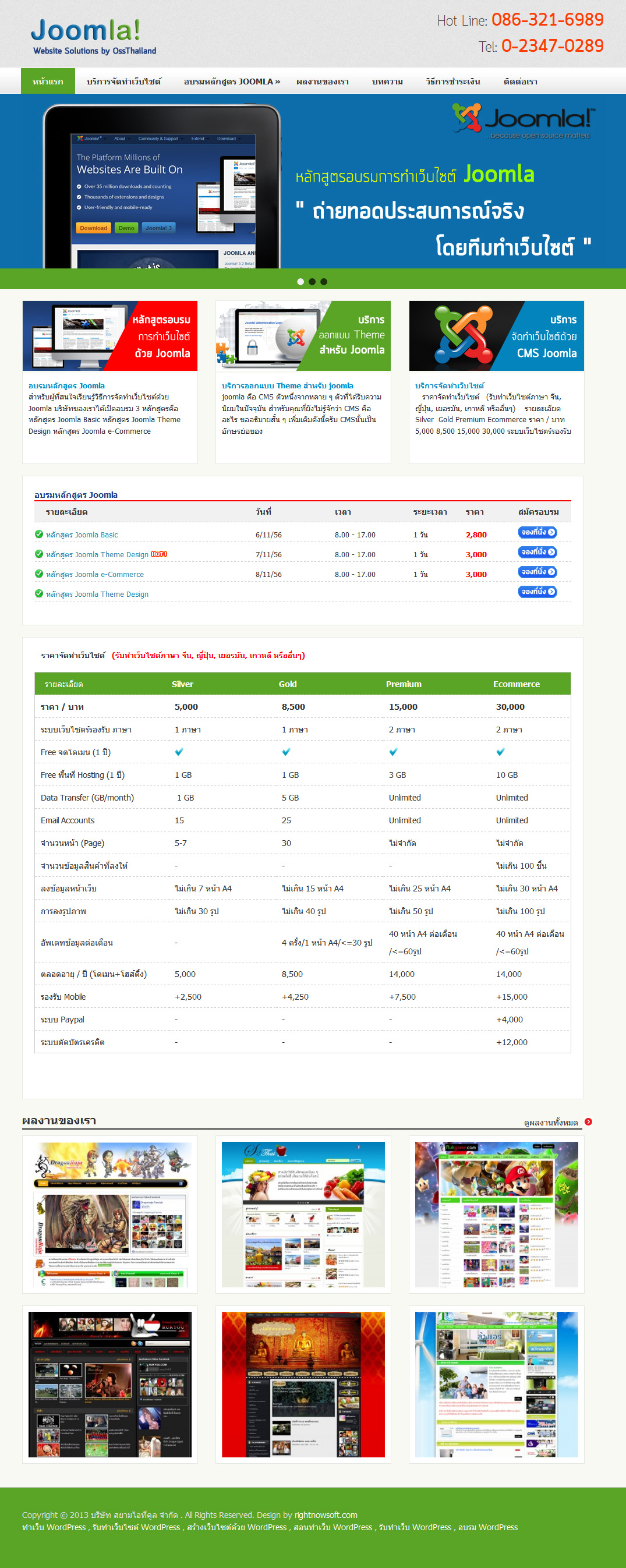Click green check icon beside Joomla Basic
The image size is (626, 1568).
[x=39, y=534]
